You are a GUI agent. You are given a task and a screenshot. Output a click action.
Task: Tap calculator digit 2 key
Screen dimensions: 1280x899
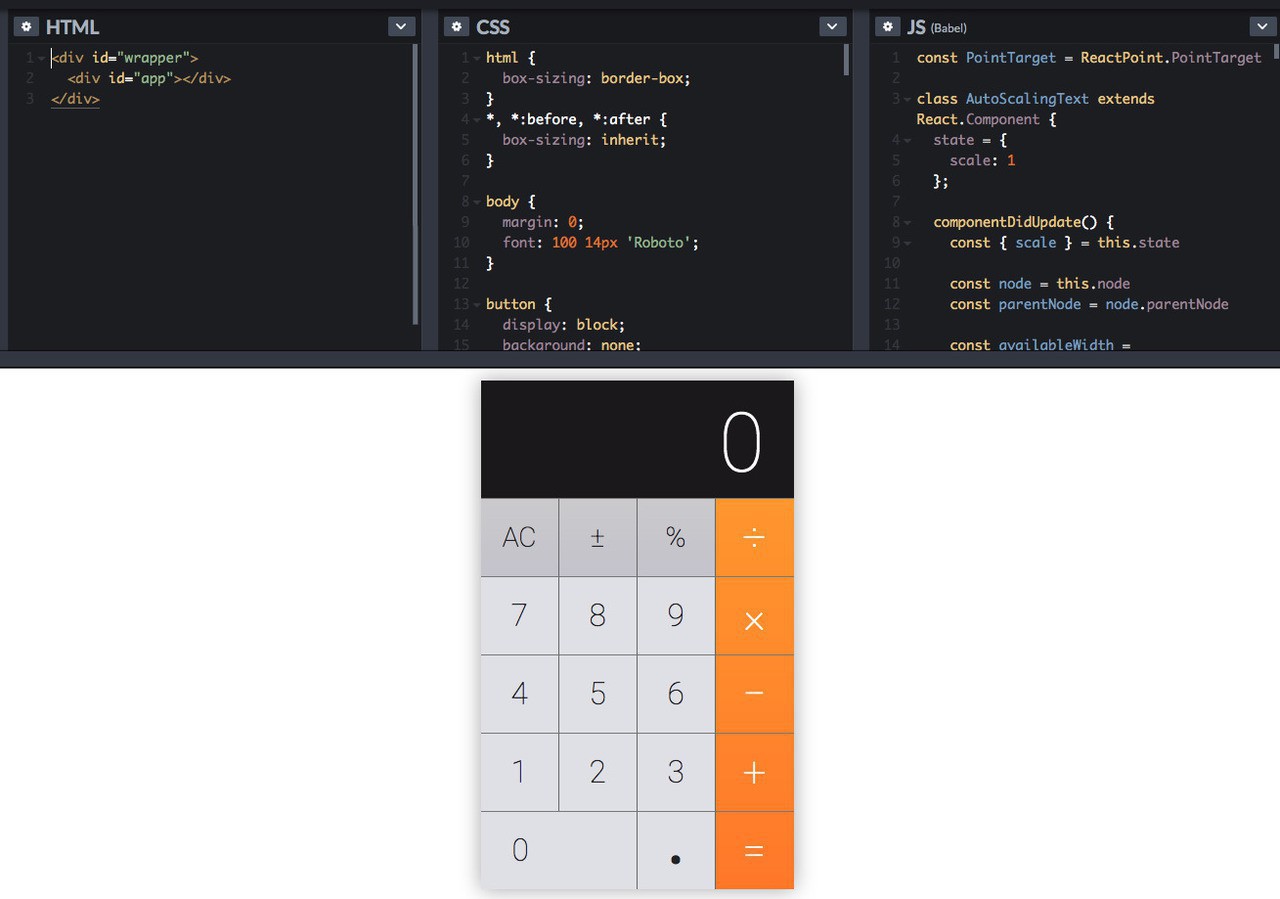click(x=598, y=772)
